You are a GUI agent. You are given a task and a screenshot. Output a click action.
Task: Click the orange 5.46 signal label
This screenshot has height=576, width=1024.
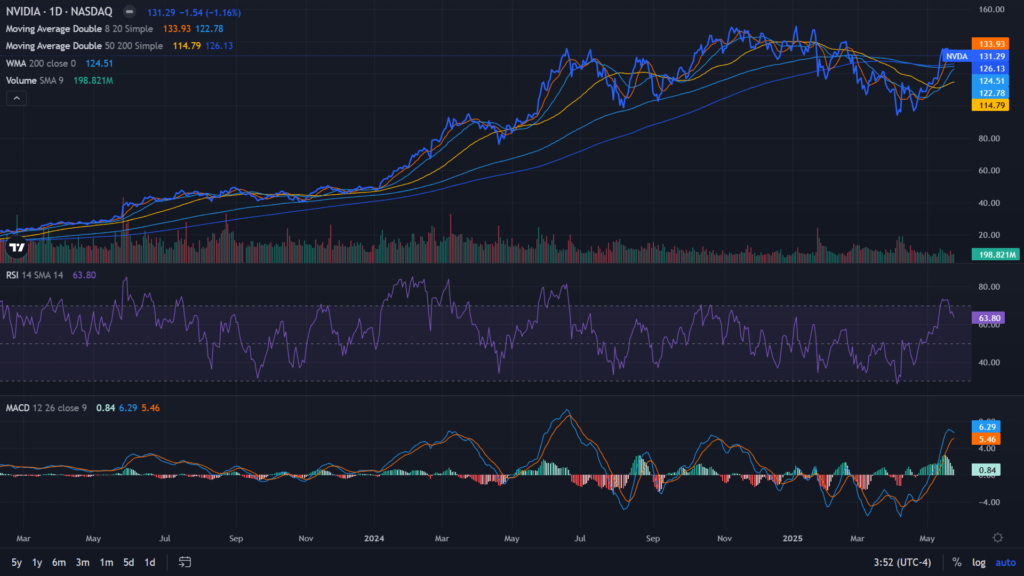987,439
